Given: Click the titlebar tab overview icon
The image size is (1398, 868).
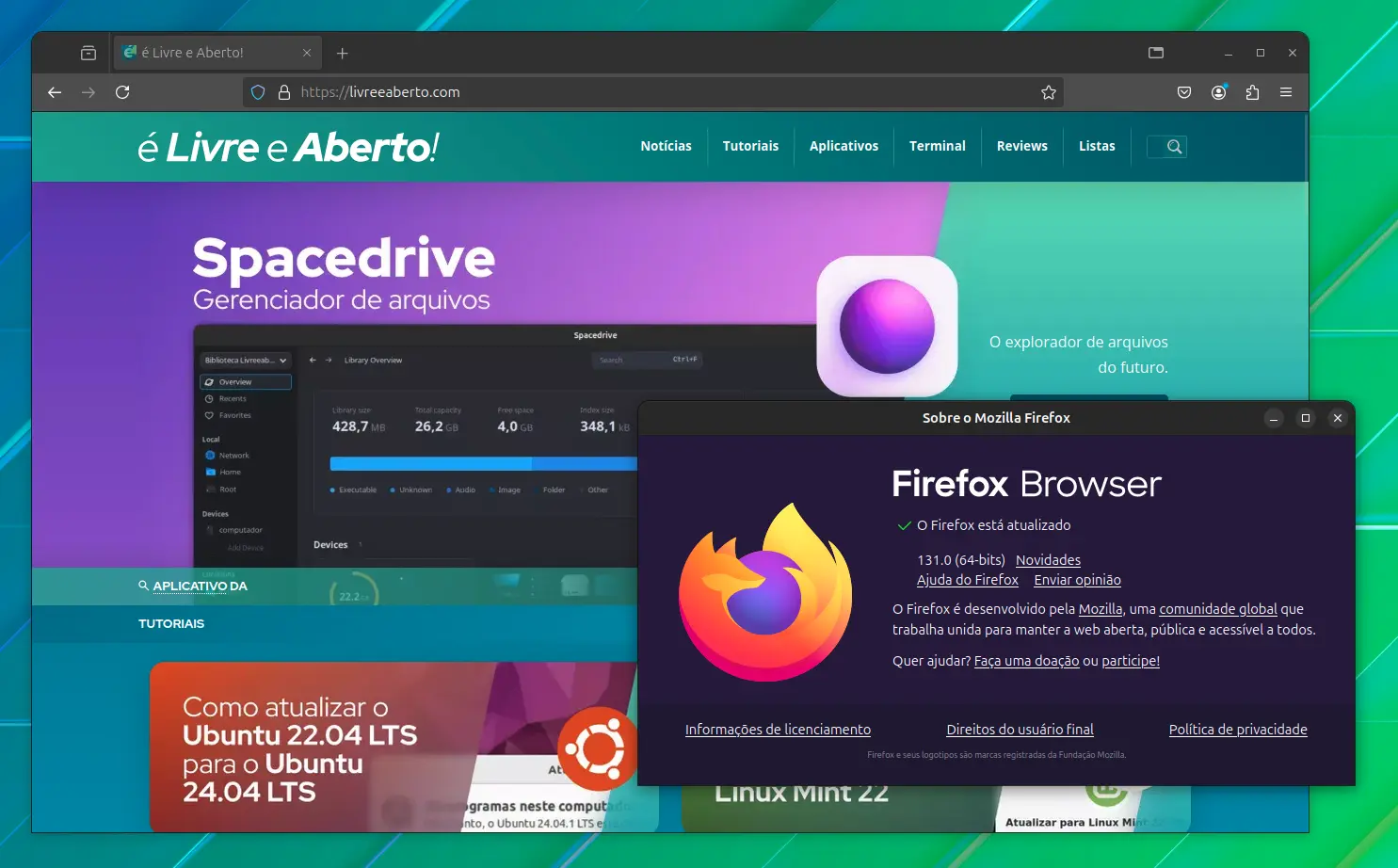Looking at the screenshot, I should tap(1156, 53).
